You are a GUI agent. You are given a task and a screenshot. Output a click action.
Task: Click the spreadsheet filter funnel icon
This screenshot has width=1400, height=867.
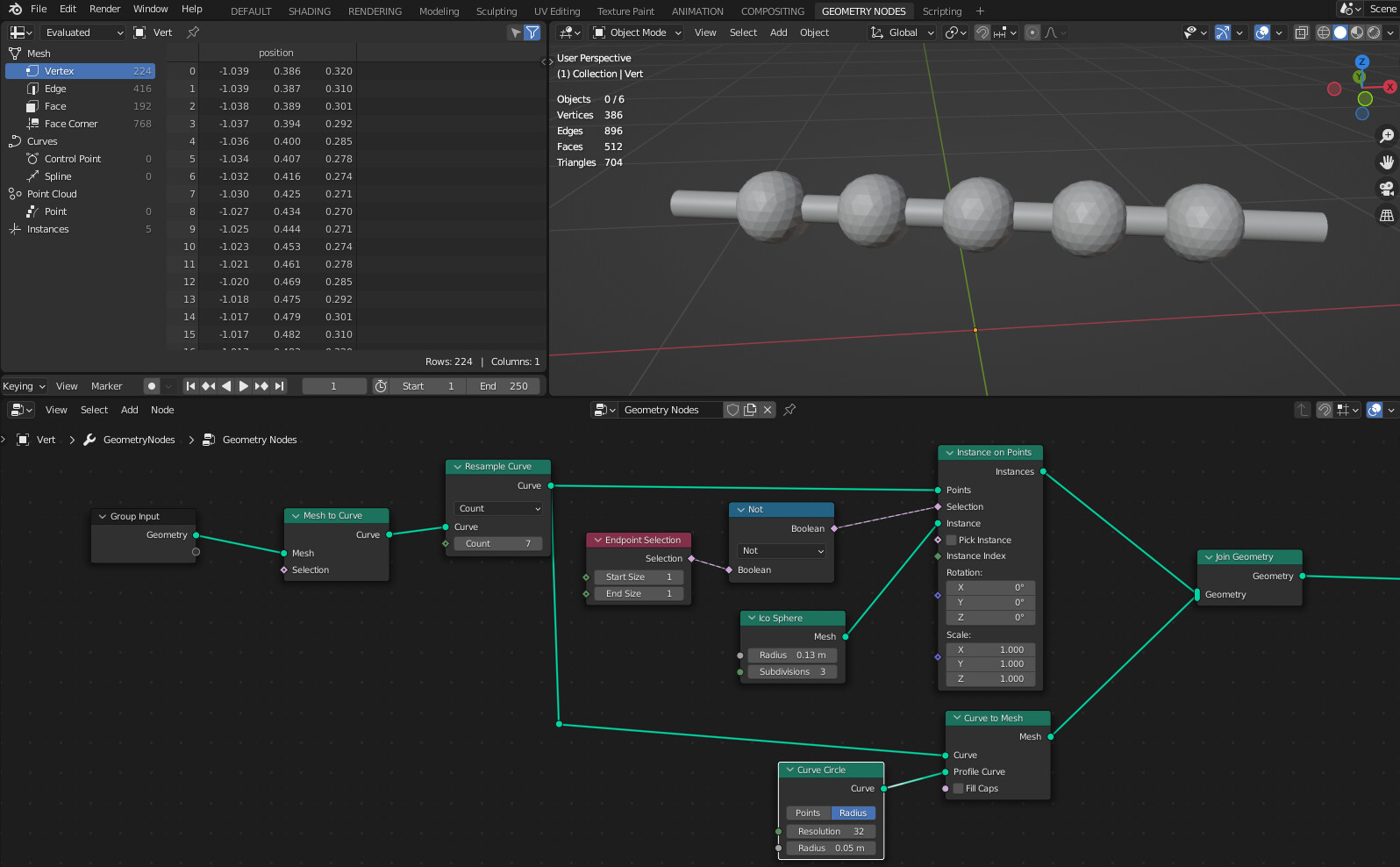[x=532, y=32]
